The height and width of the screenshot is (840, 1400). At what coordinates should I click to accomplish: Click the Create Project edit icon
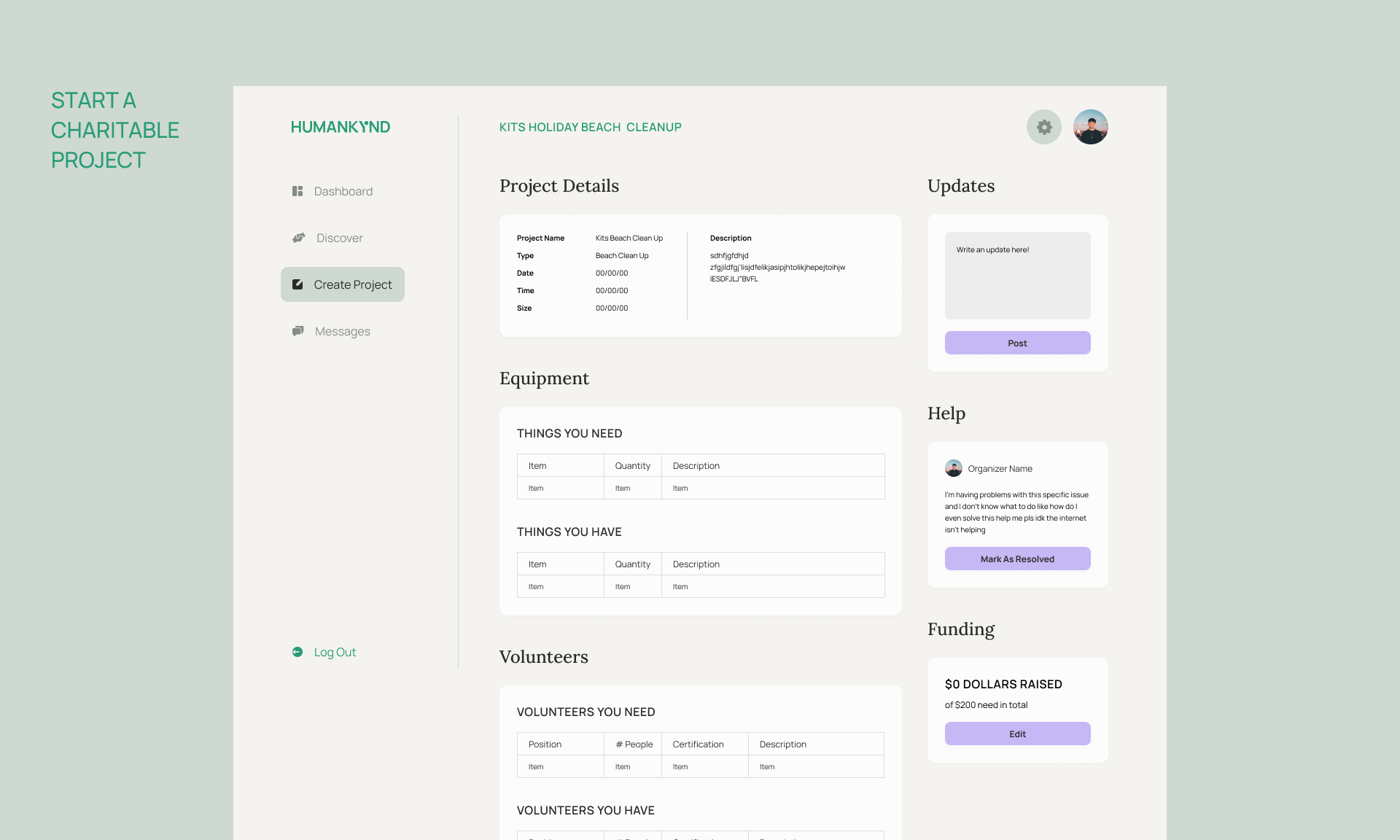click(297, 284)
